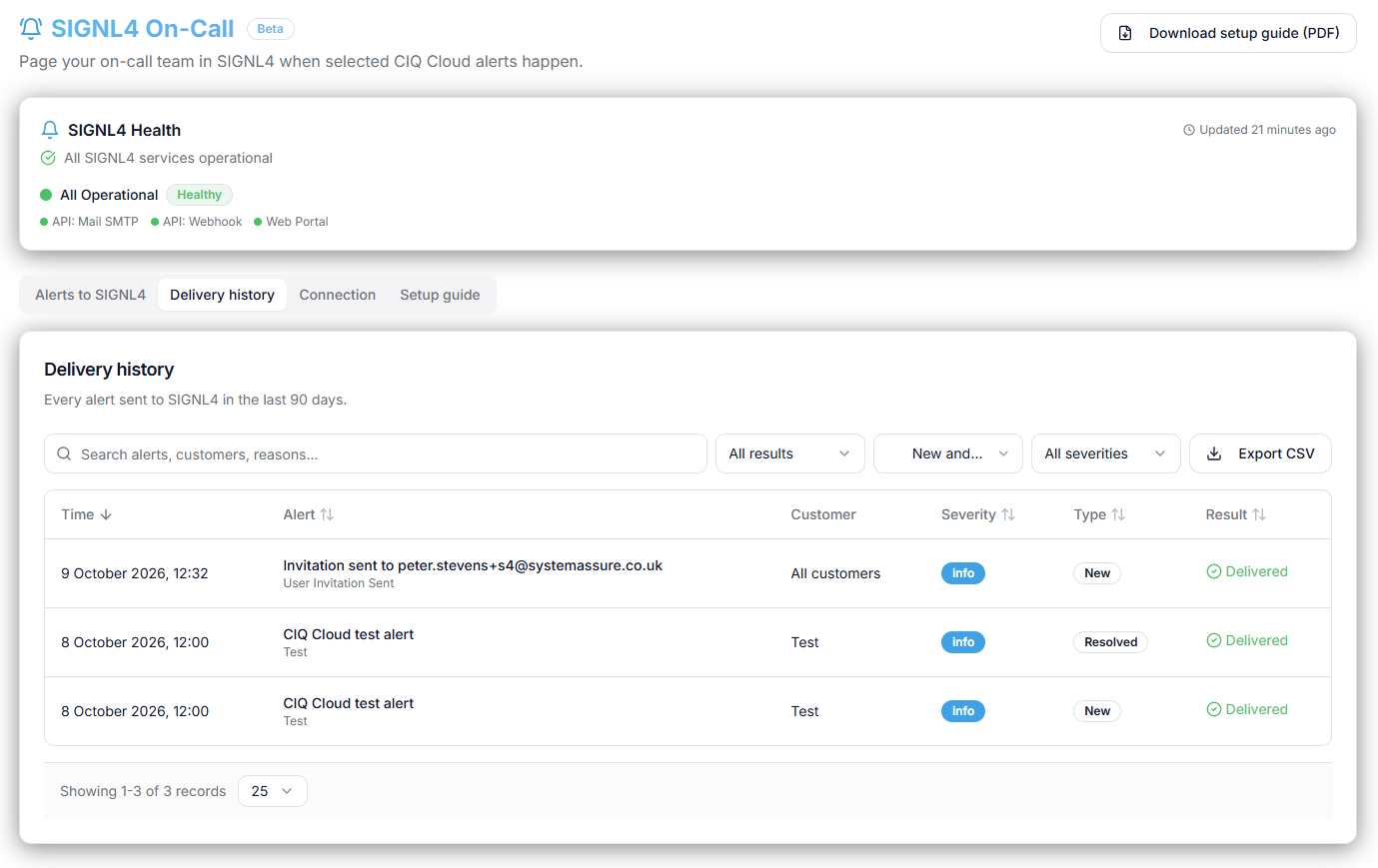
Task: Click the Resolved type badge
Action: (x=1110, y=642)
